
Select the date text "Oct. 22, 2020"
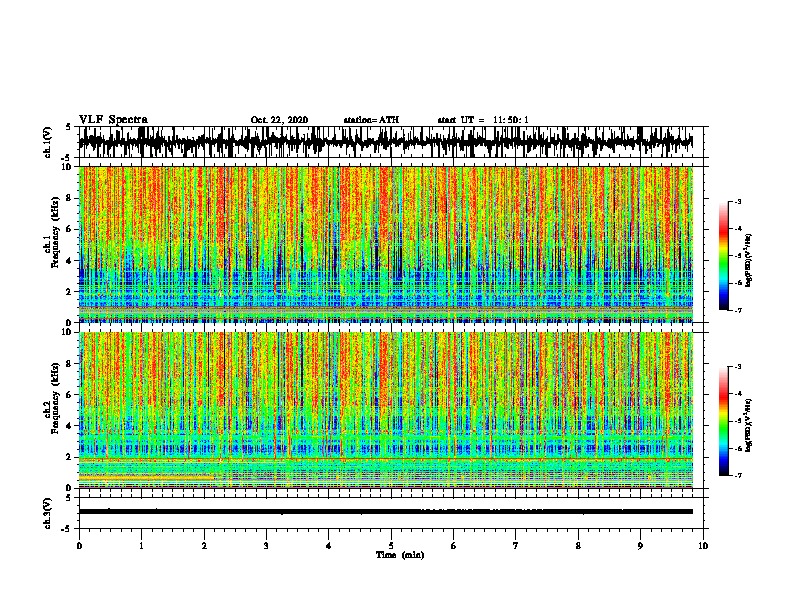[279, 120]
